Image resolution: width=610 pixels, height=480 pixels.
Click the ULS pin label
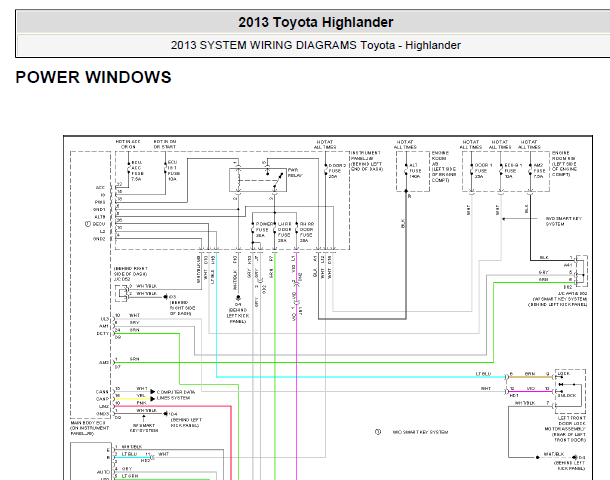coord(105,319)
